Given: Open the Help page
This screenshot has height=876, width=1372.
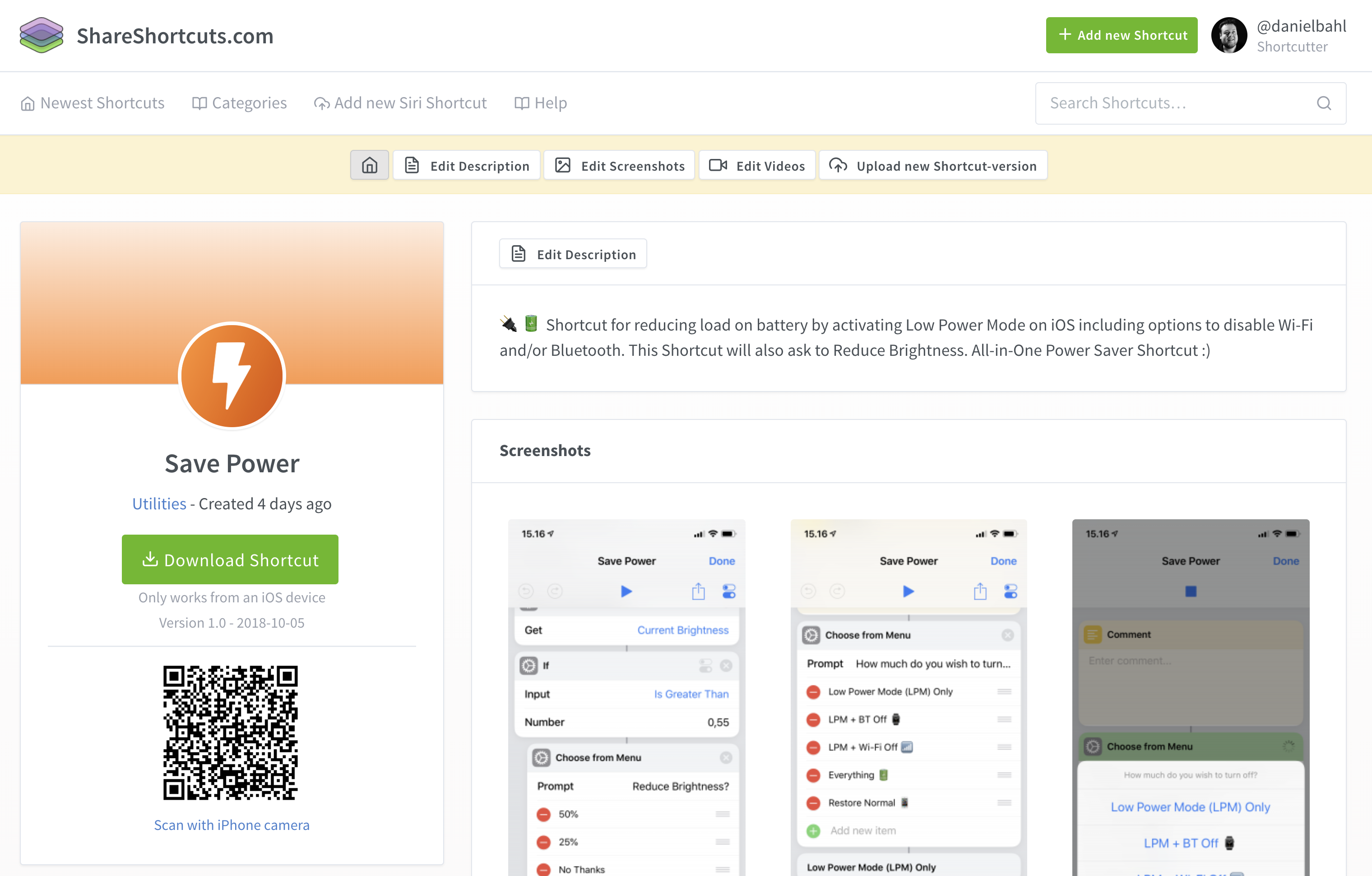Looking at the screenshot, I should pyautogui.click(x=550, y=103).
